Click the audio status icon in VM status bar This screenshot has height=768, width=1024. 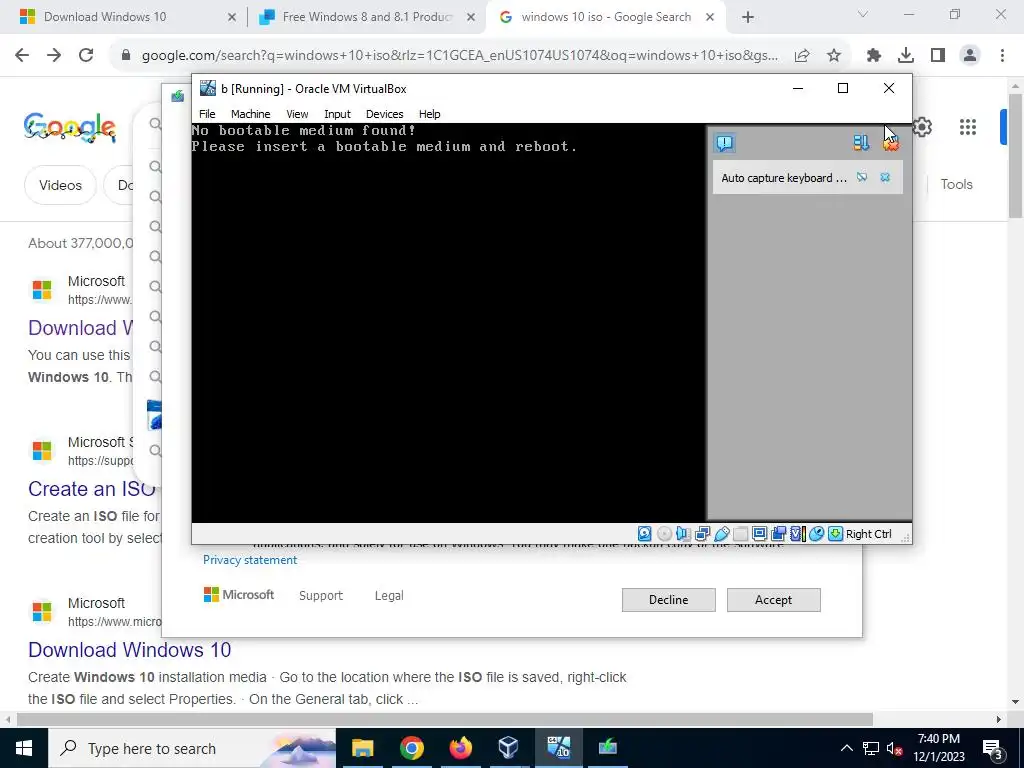pyautogui.click(x=683, y=534)
